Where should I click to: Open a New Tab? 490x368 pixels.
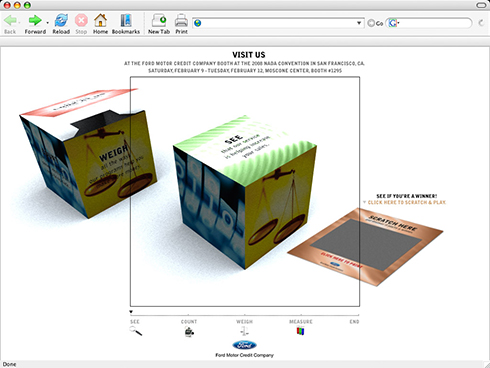159,21
